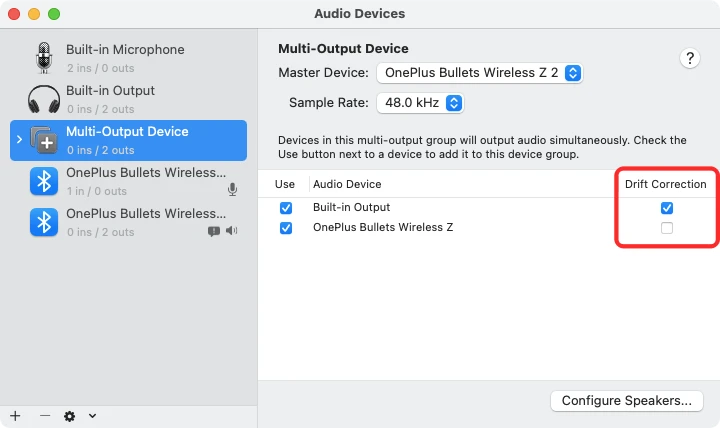Expand the Multi-Output Device disclosure chevron

coord(19,140)
